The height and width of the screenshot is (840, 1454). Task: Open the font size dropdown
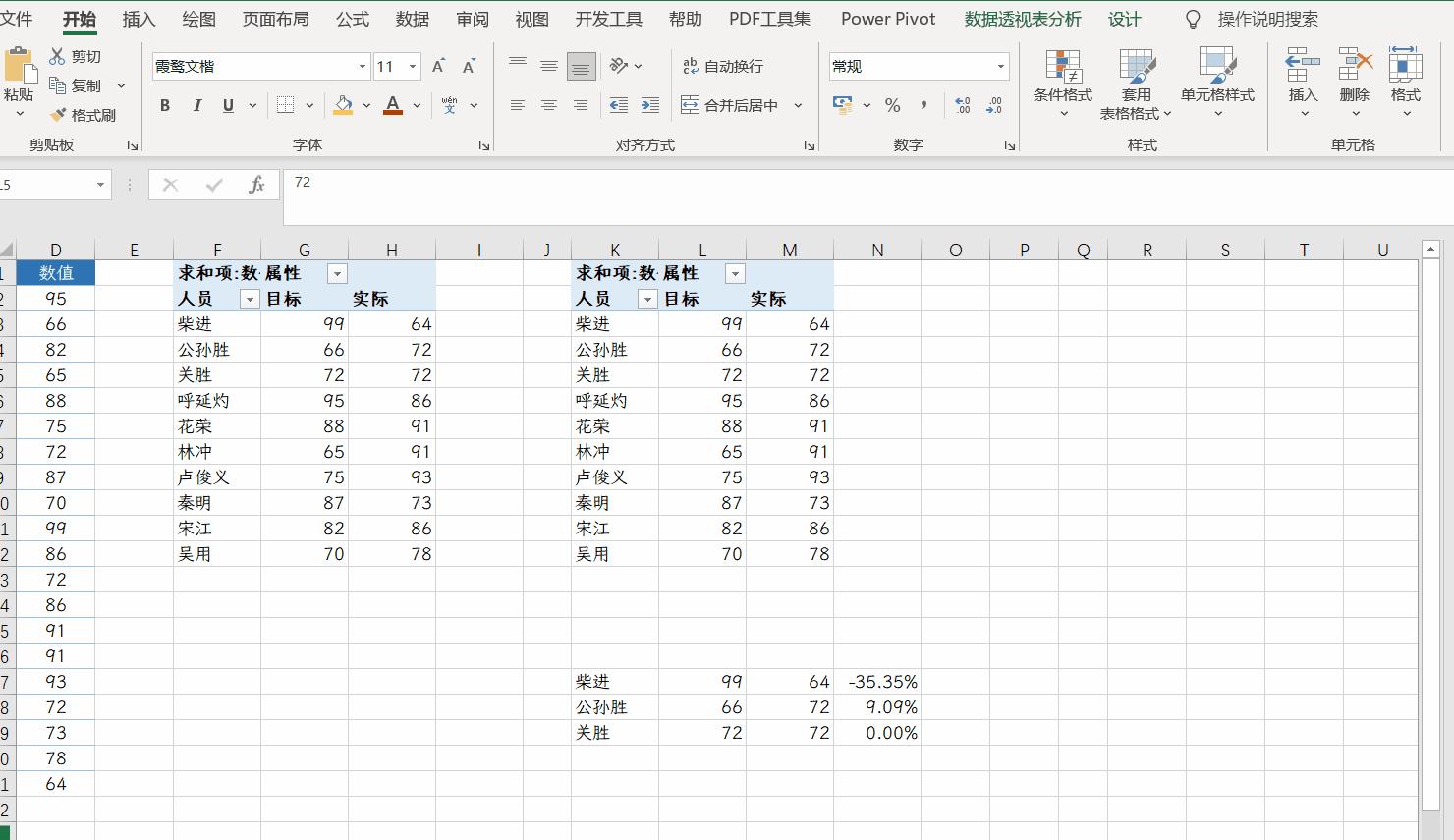click(412, 66)
